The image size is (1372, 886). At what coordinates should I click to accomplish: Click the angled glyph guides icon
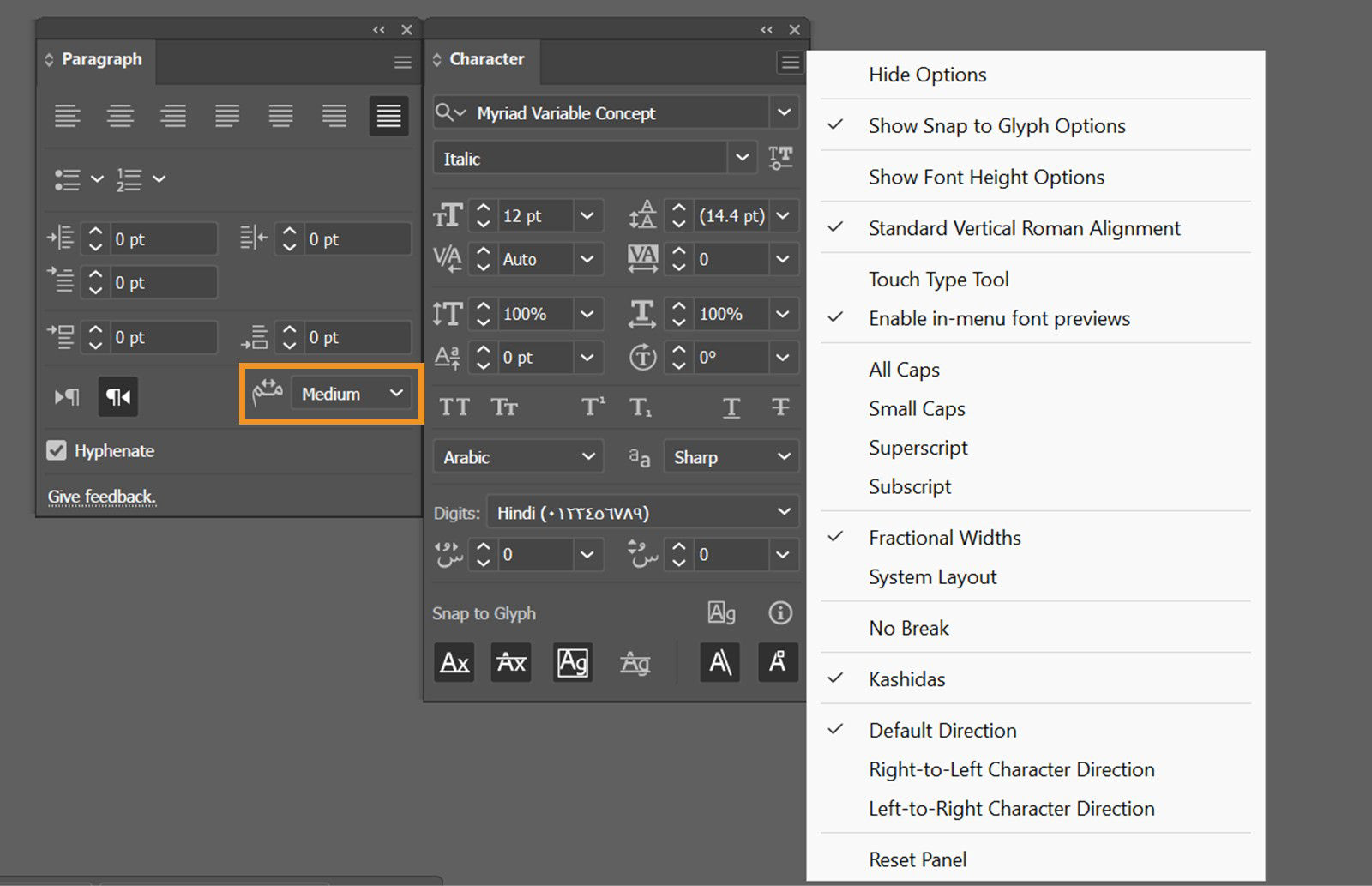pos(719,662)
